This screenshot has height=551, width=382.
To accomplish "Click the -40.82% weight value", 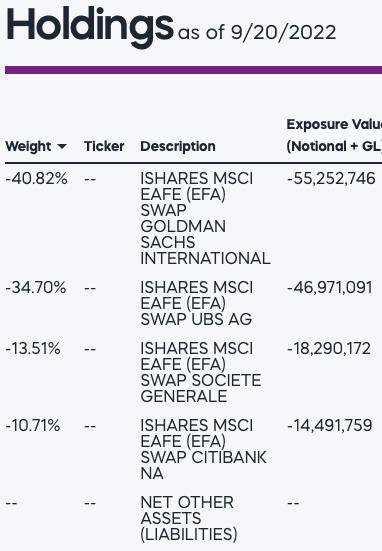I will coord(36,179).
